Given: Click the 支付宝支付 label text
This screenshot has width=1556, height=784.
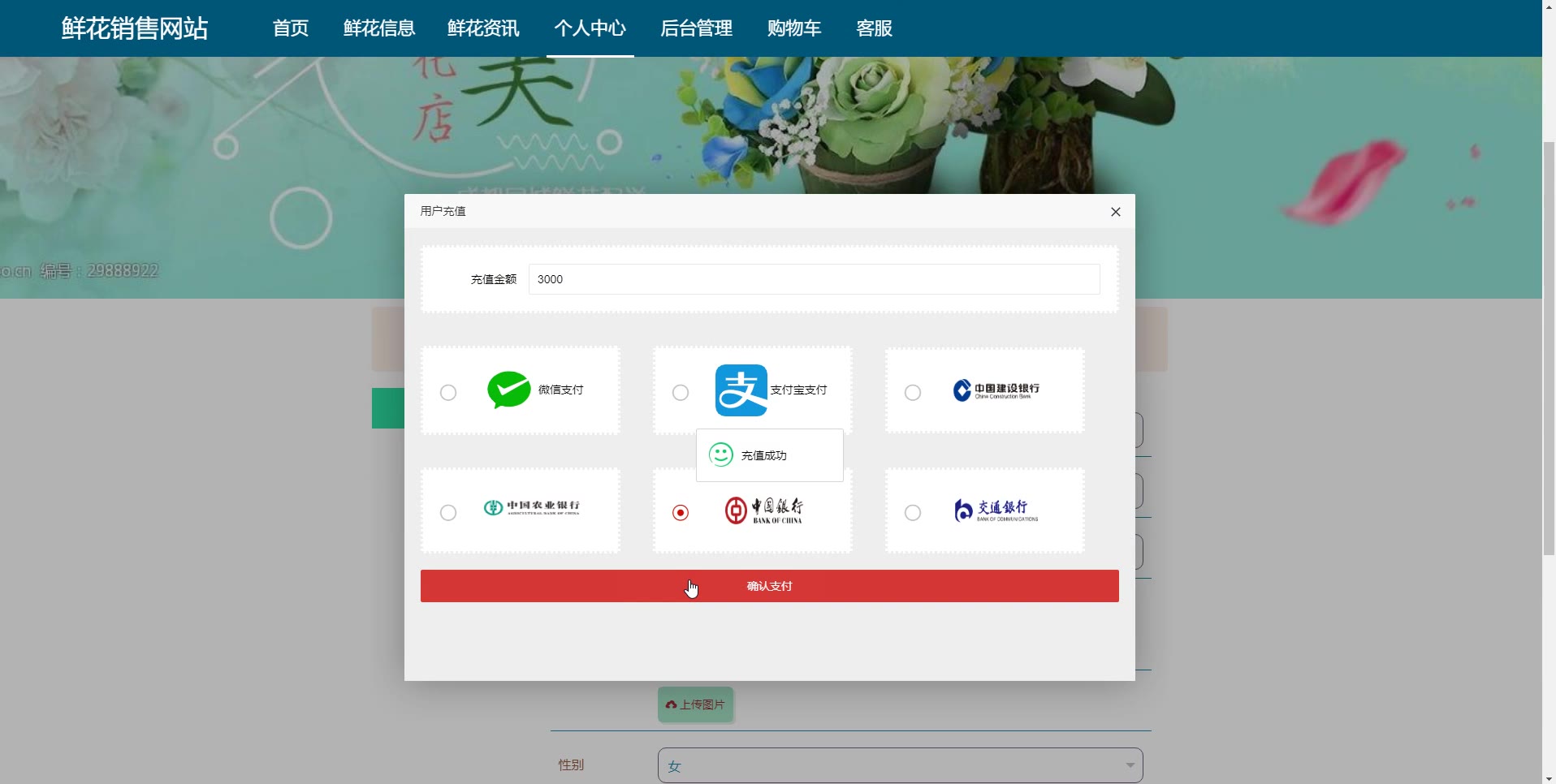Looking at the screenshot, I should pos(798,390).
